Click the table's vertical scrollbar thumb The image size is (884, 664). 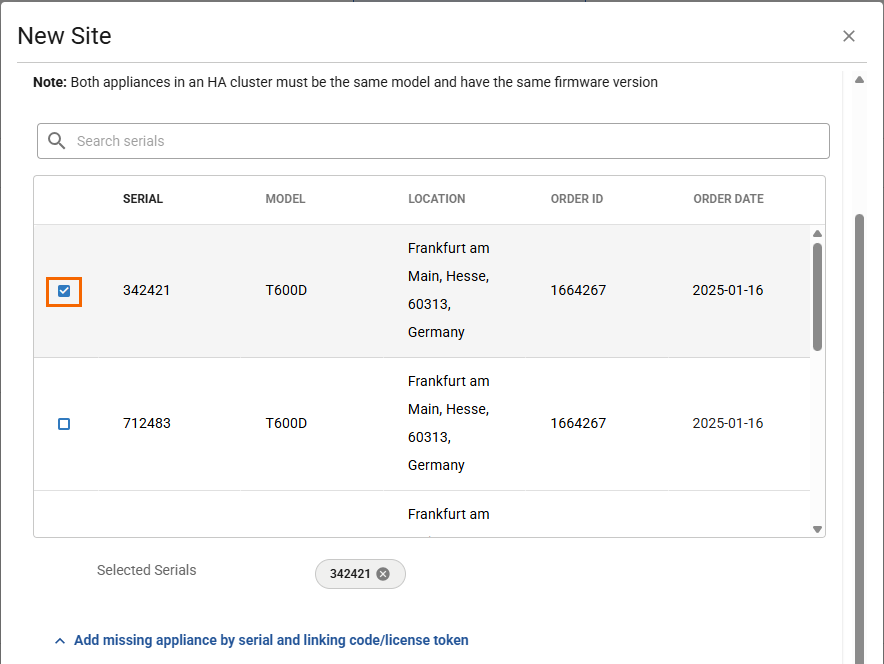(x=817, y=295)
